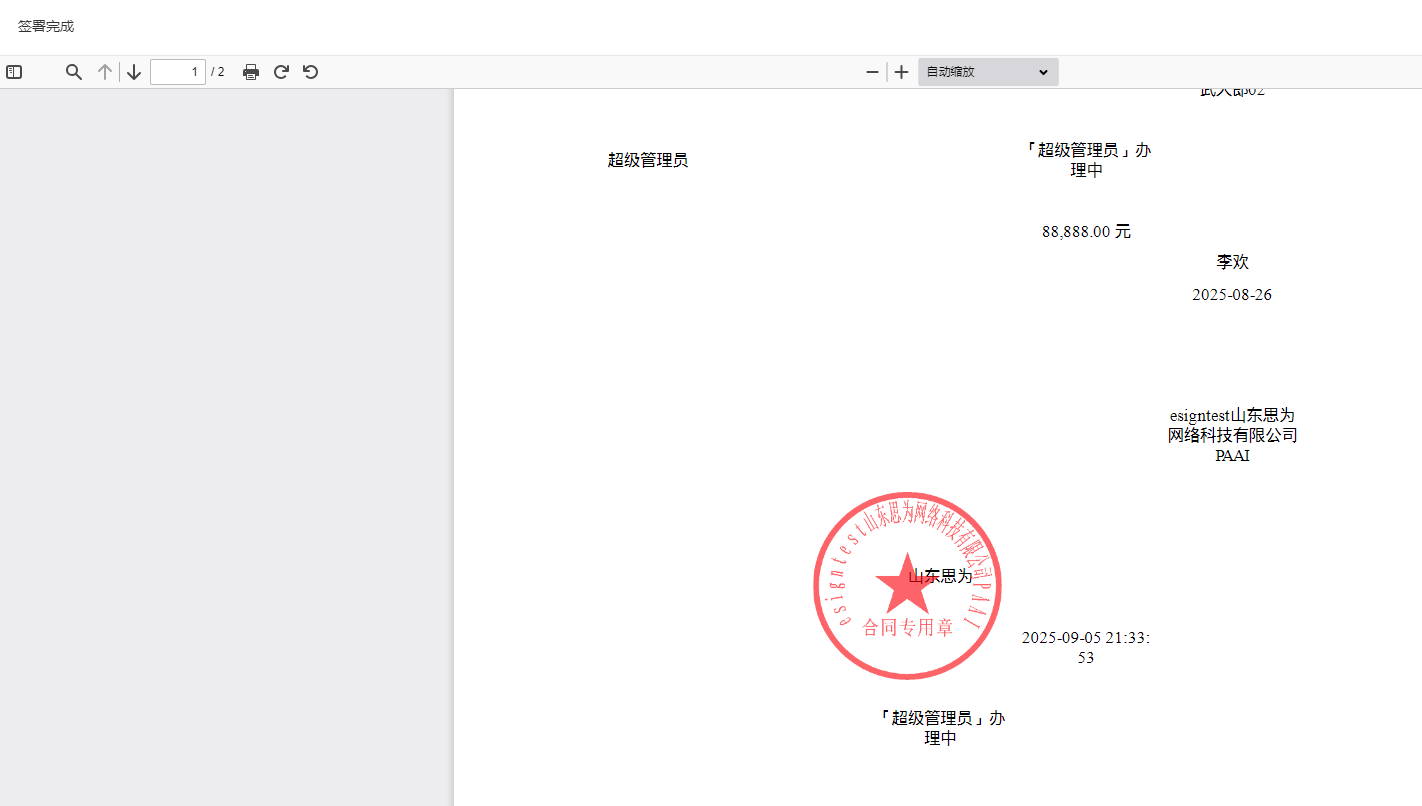Open the find-in-document search tool

click(x=74, y=72)
